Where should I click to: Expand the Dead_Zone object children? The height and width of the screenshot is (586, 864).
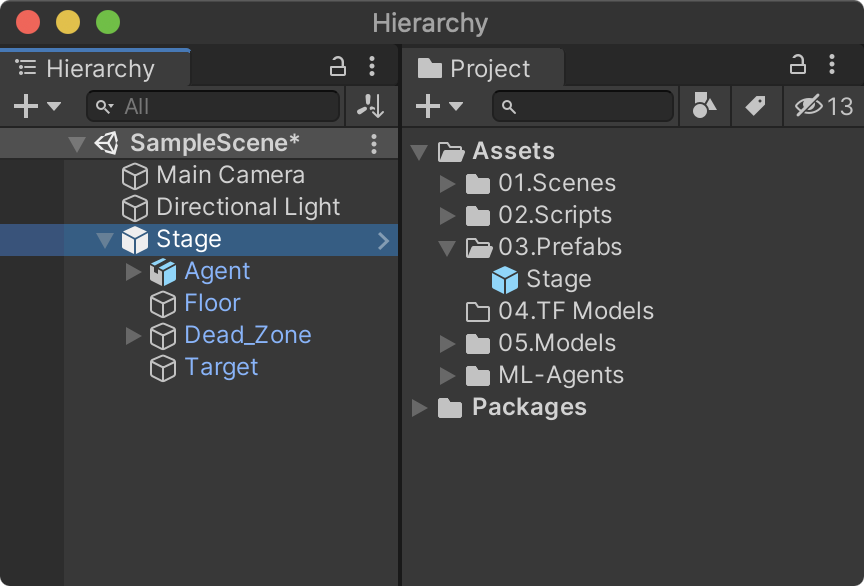coord(133,335)
